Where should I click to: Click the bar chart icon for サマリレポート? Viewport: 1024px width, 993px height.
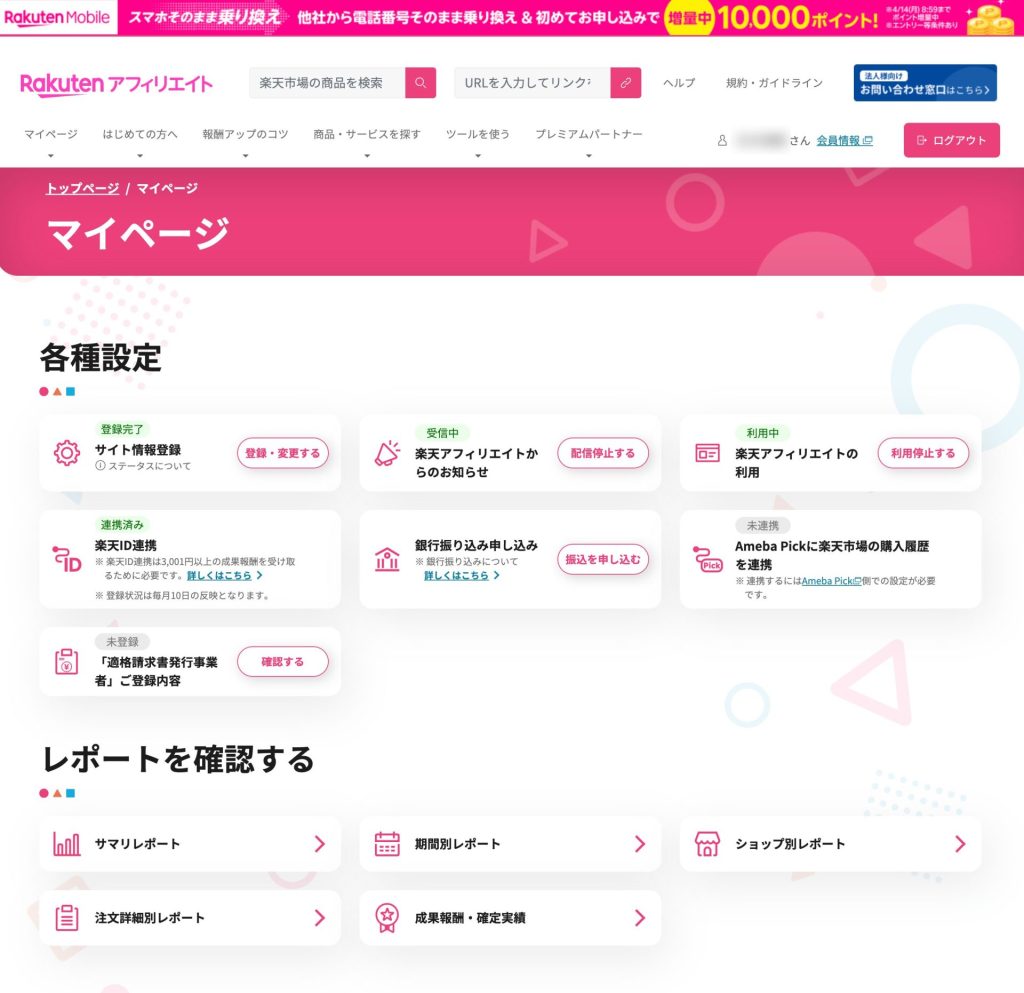click(x=67, y=844)
